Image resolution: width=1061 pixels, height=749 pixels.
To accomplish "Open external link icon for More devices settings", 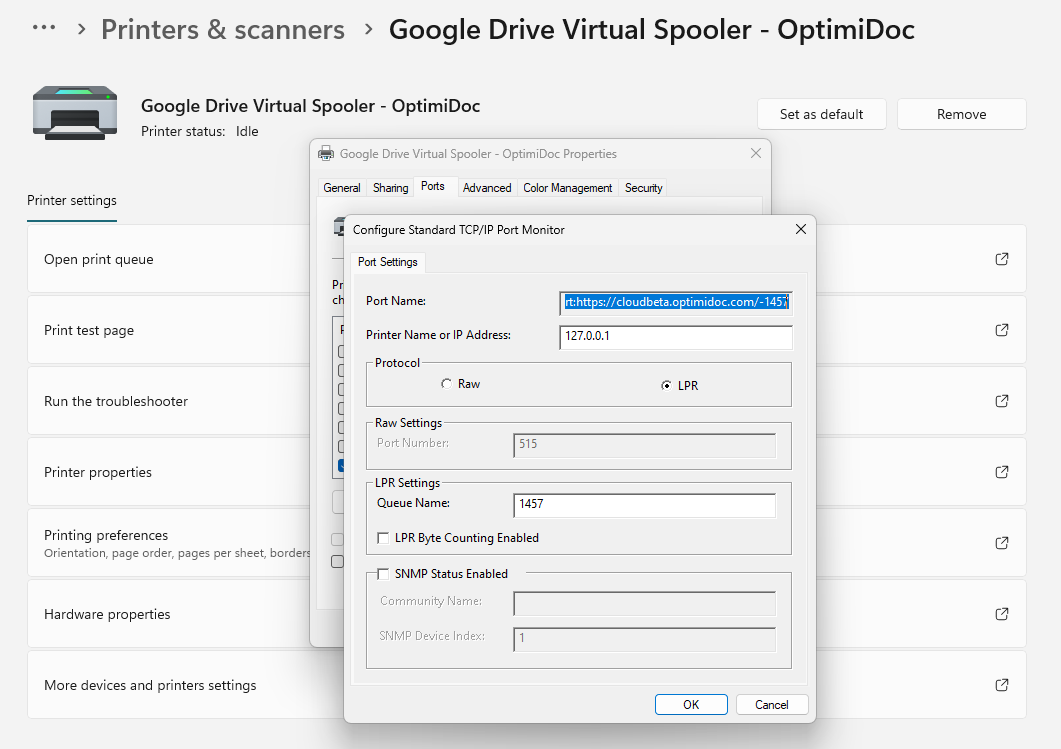I will click(x=1002, y=685).
